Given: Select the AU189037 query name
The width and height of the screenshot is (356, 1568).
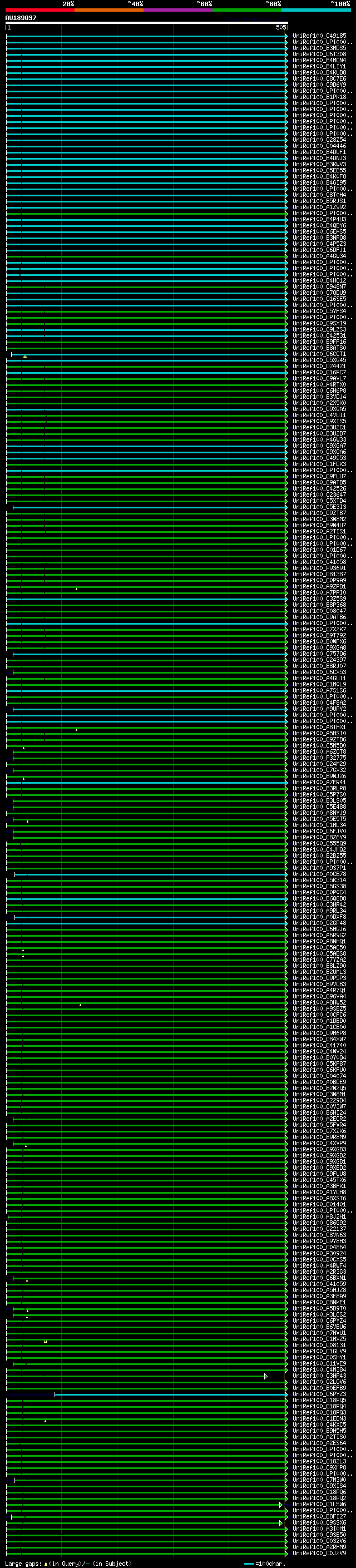Looking at the screenshot, I should 21,18.
